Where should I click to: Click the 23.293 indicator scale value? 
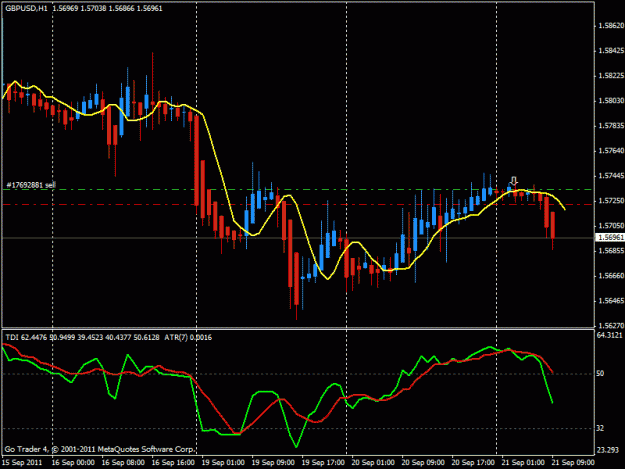(x=608, y=450)
